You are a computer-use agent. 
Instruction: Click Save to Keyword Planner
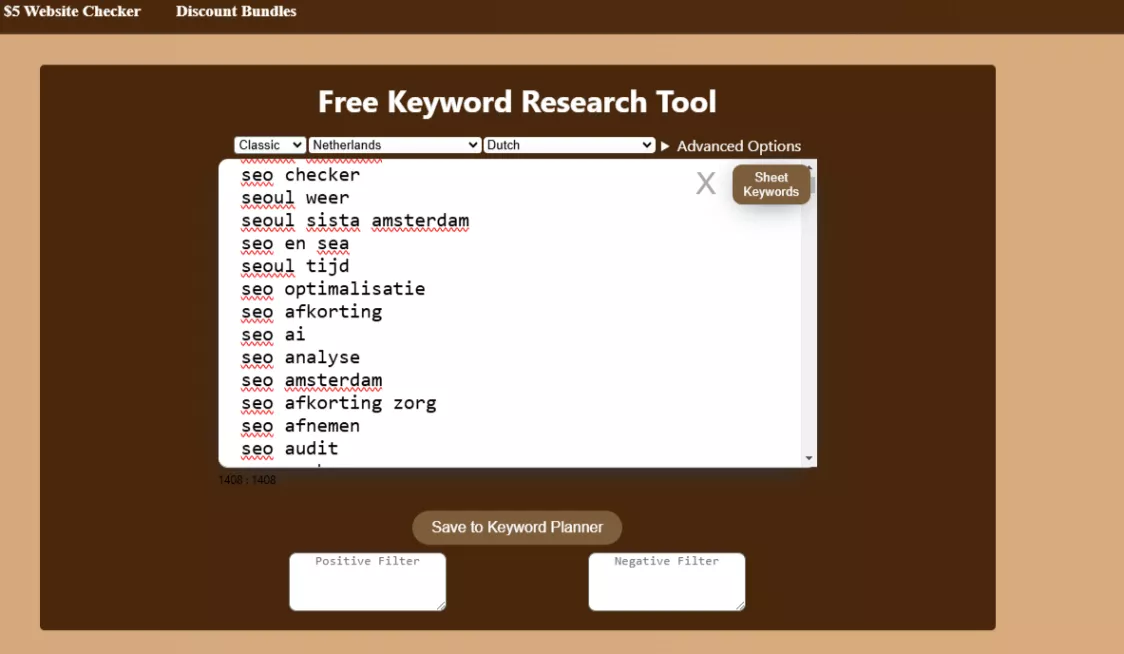pyautogui.click(x=516, y=527)
